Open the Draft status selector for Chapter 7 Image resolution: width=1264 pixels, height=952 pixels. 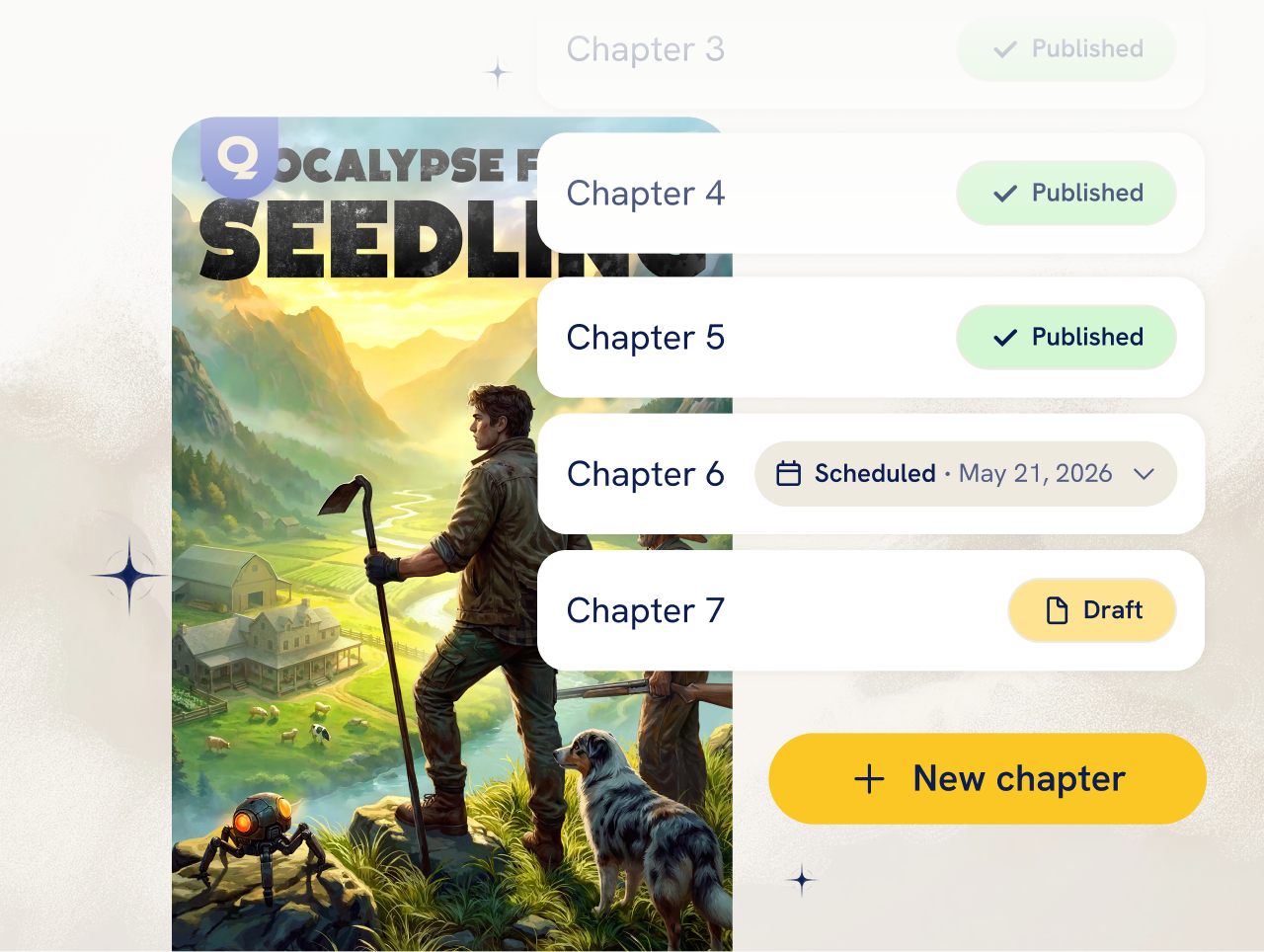pyautogui.click(x=1092, y=610)
